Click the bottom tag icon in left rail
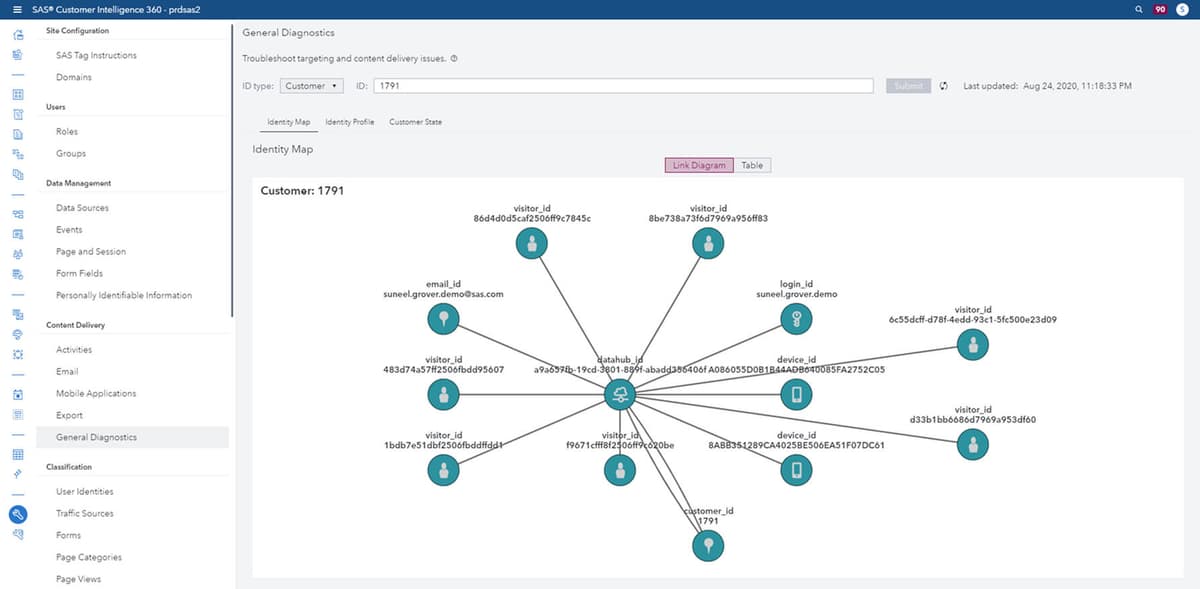Viewport: 1200px width, 589px height. coord(17,534)
